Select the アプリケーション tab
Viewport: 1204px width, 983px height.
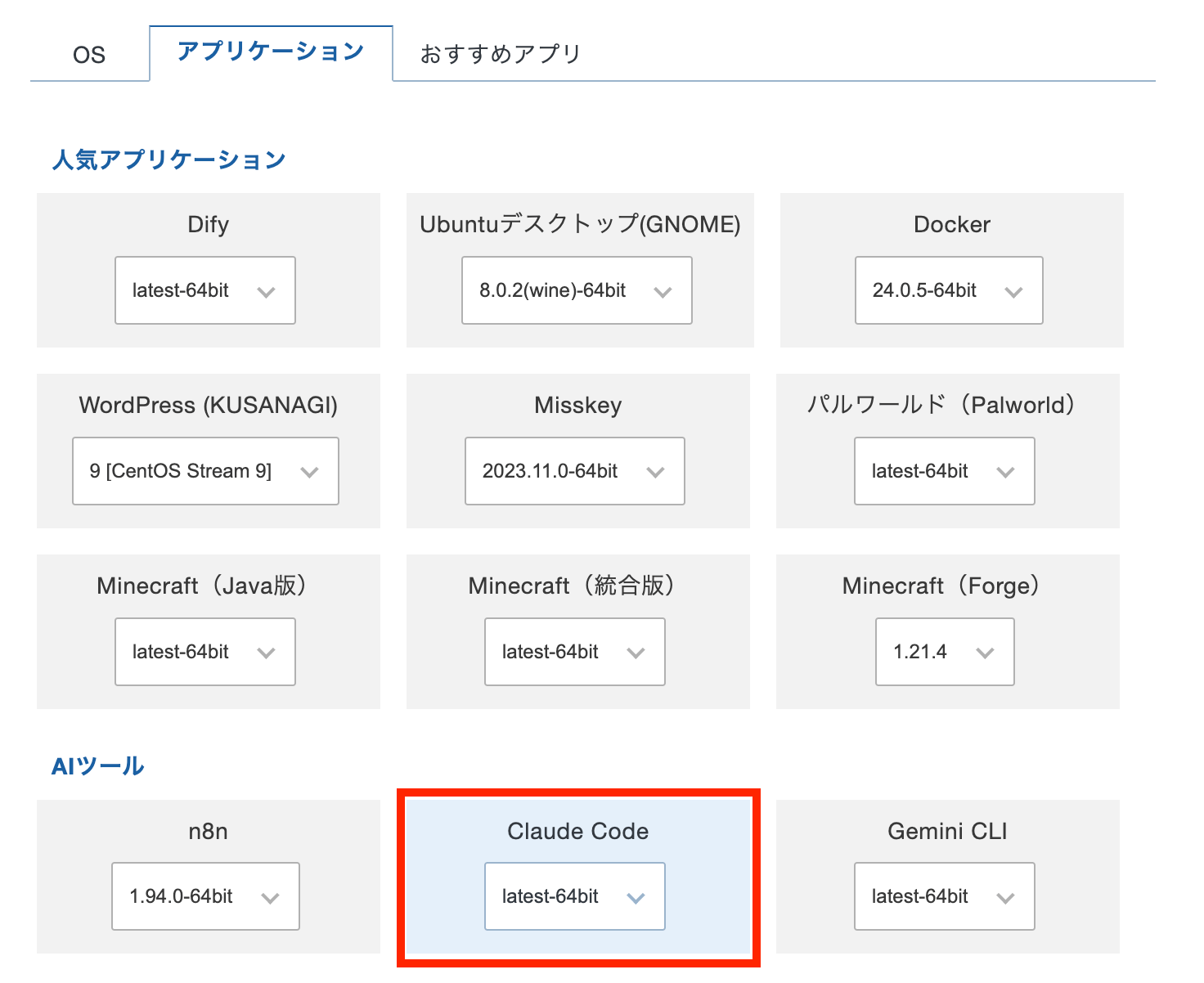click(x=271, y=52)
